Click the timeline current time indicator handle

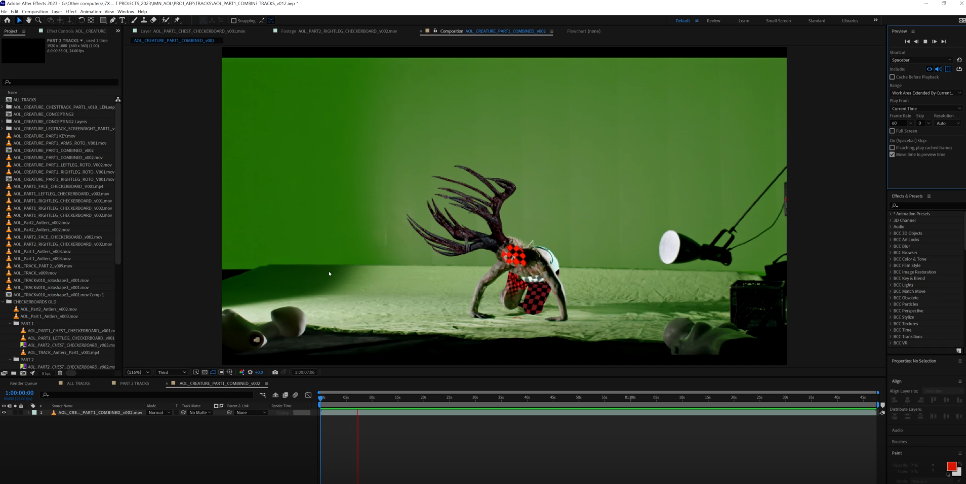(x=321, y=398)
